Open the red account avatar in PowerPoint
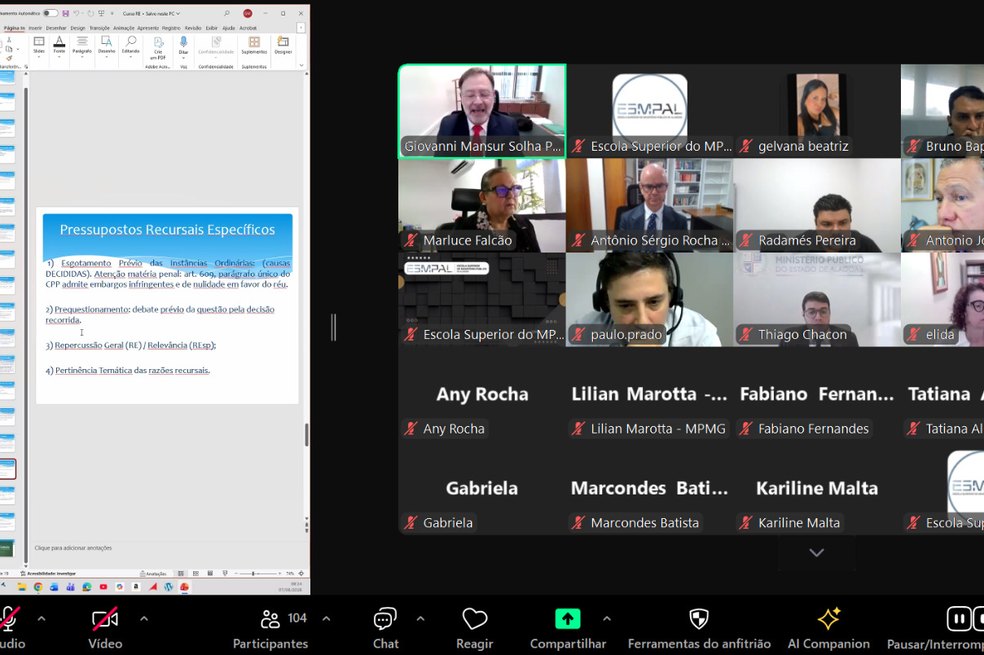 click(x=247, y=13)
